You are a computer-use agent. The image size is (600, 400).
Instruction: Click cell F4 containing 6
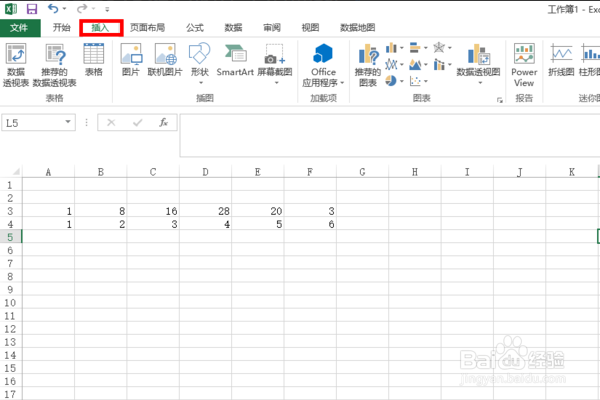[310, 224]
